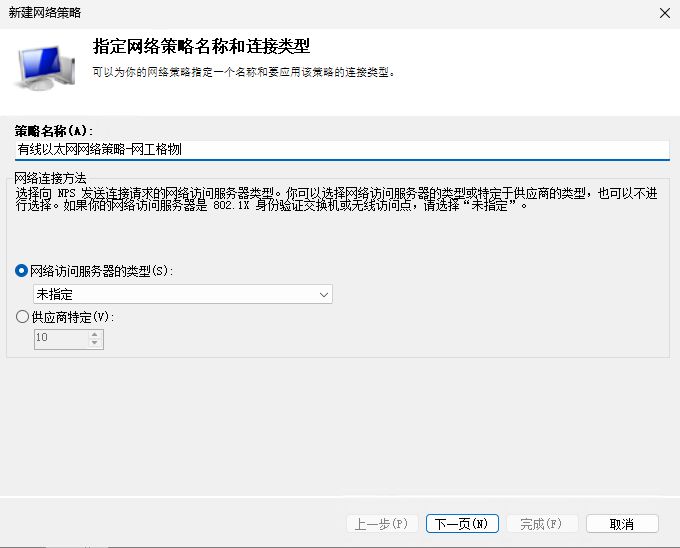Click the 指定网络策略名称和连接类型 heading
680x548 pixels.
[x=201, y=47]
